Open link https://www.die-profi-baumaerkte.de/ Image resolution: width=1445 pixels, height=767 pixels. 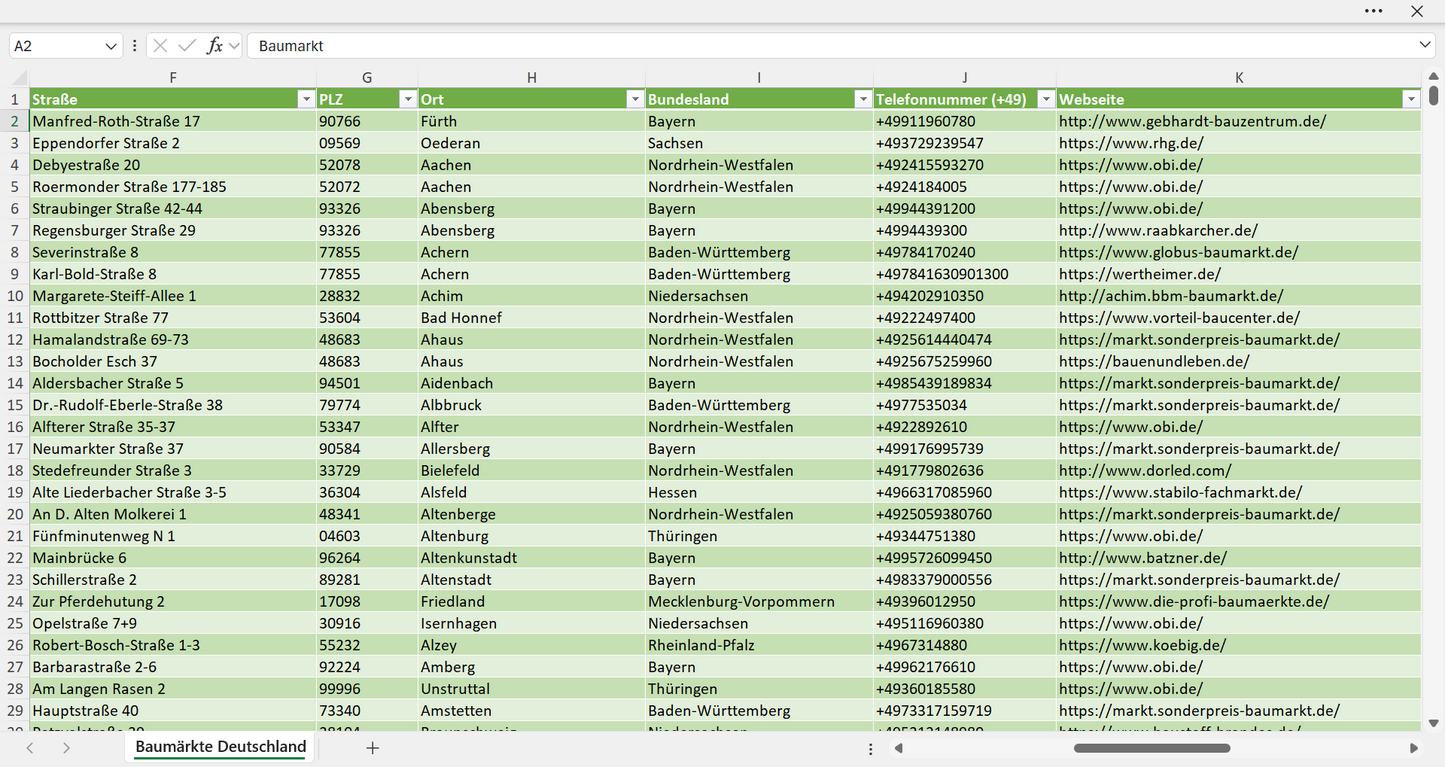pos(1194,601)
